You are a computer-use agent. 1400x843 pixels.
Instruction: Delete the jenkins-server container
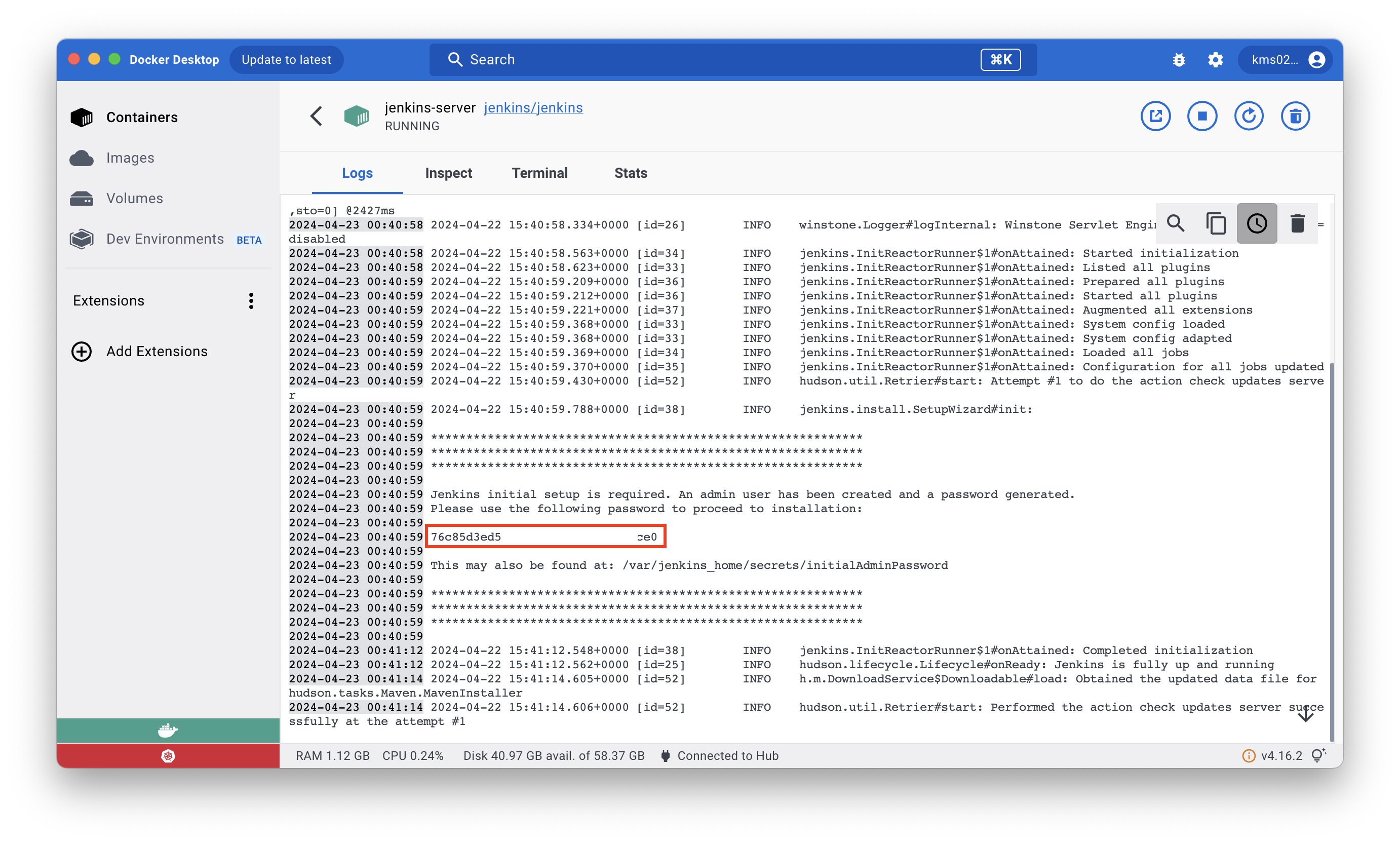click(1295, 117)
